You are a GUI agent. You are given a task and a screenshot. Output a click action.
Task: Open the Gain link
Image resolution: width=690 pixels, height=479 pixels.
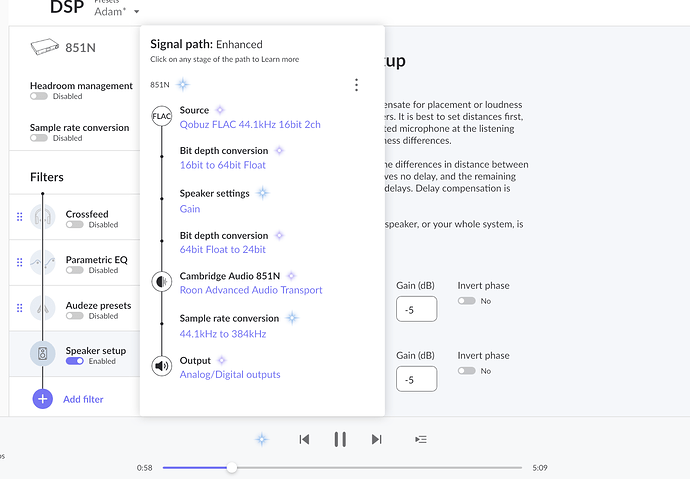pos(190,209)
